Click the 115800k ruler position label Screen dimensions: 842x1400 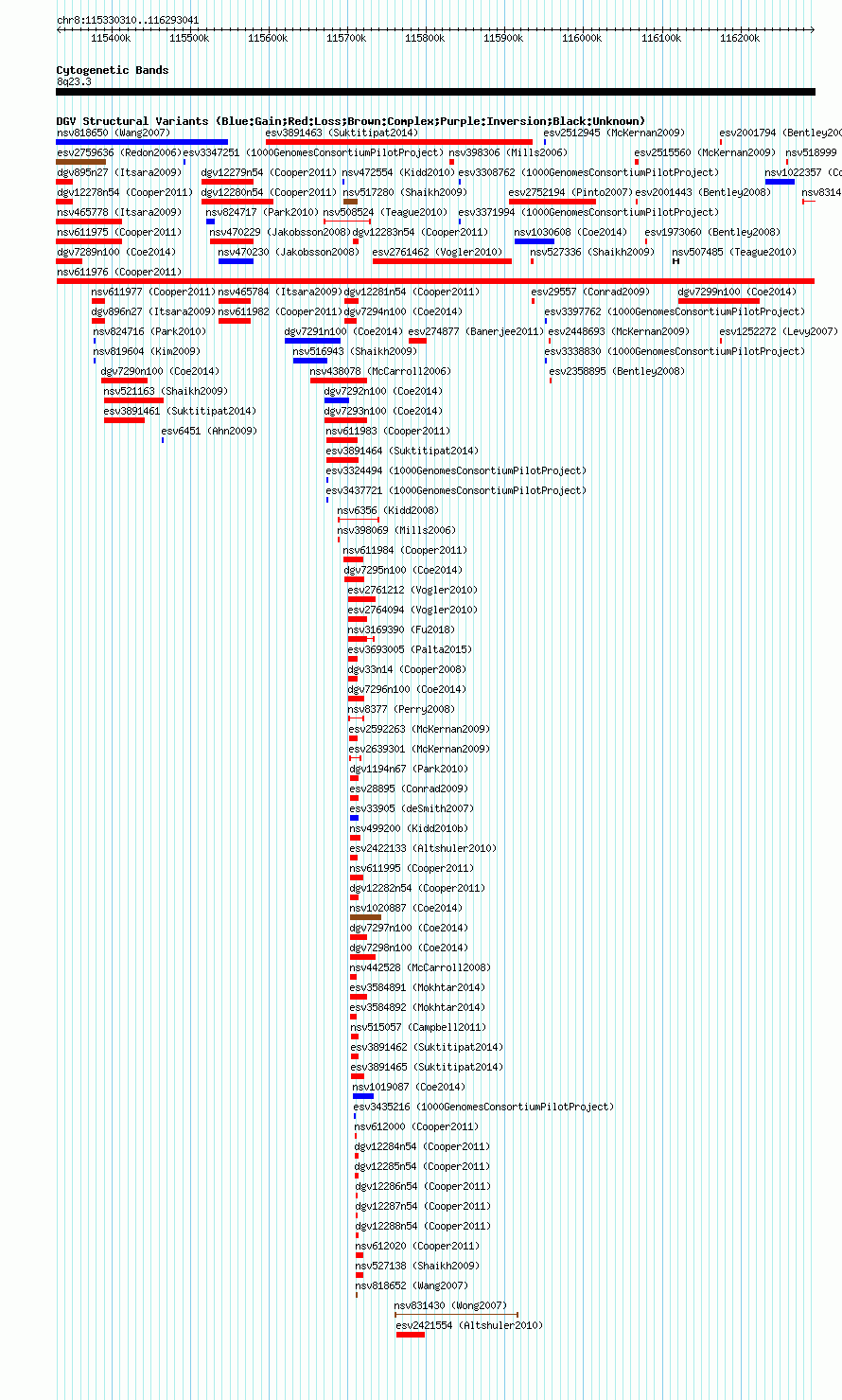pos(425,38)
